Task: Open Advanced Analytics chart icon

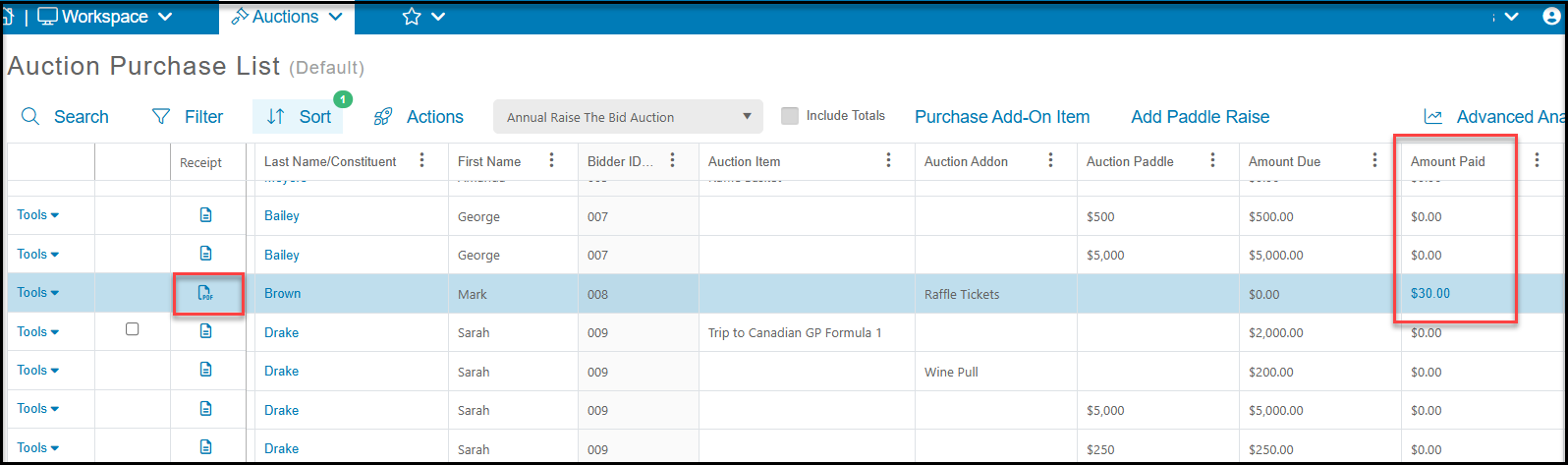Action: [x=1433, y=117]
